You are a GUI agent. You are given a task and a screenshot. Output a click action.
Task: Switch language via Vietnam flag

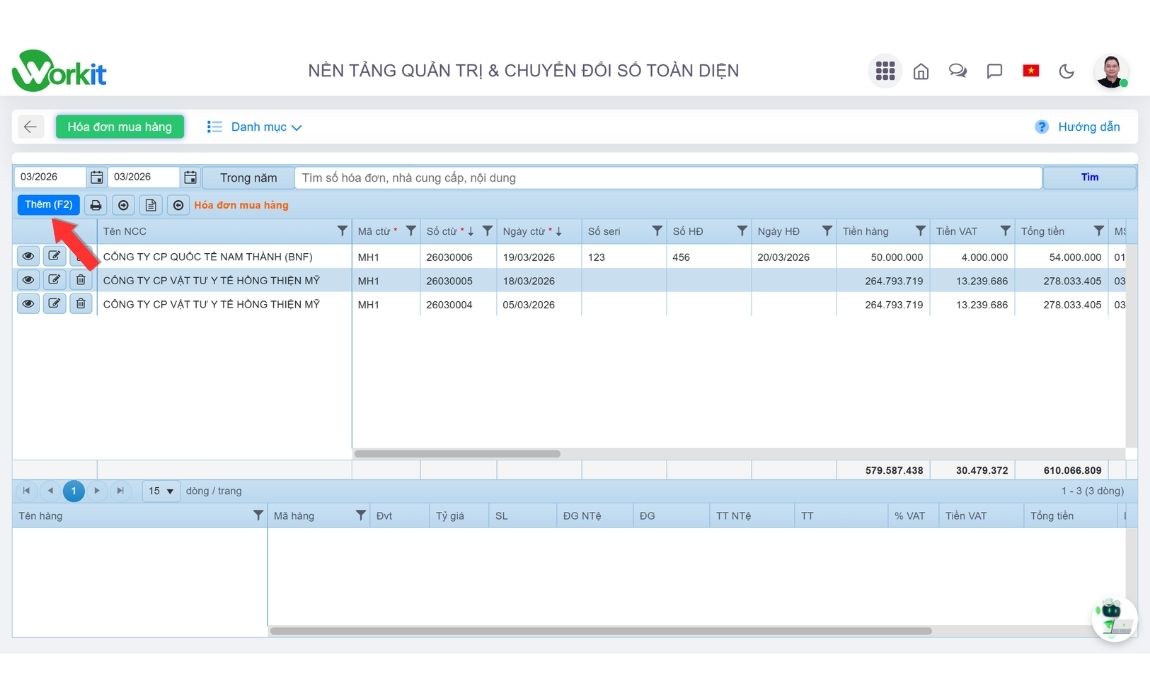(1030, 71)
